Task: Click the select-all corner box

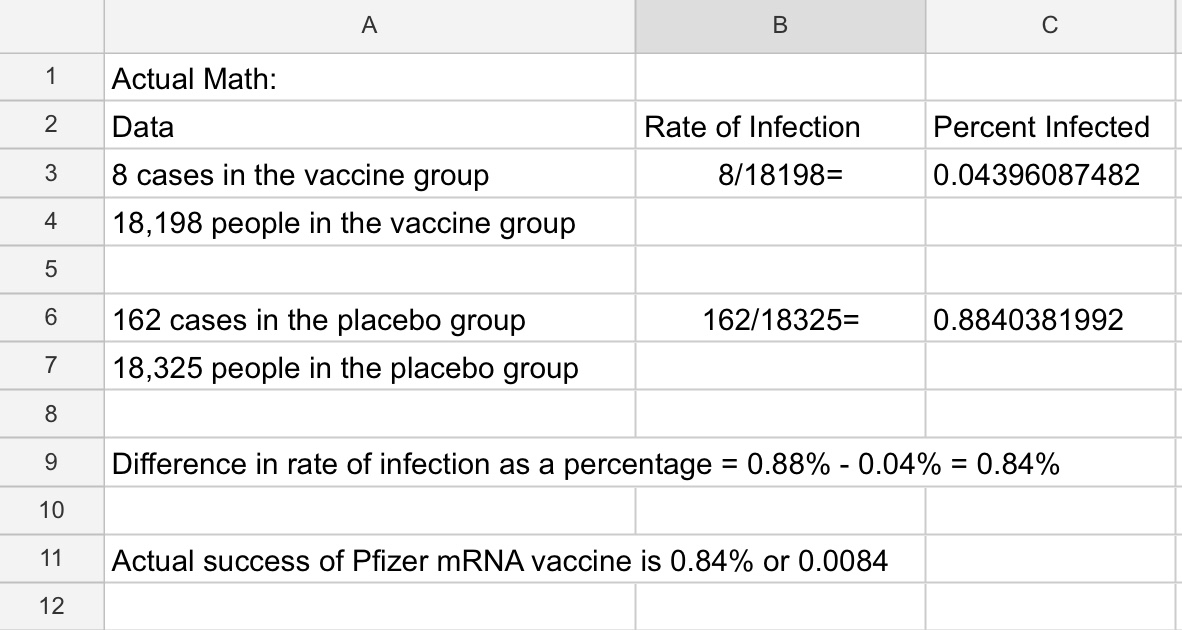Action: [51, 27]
